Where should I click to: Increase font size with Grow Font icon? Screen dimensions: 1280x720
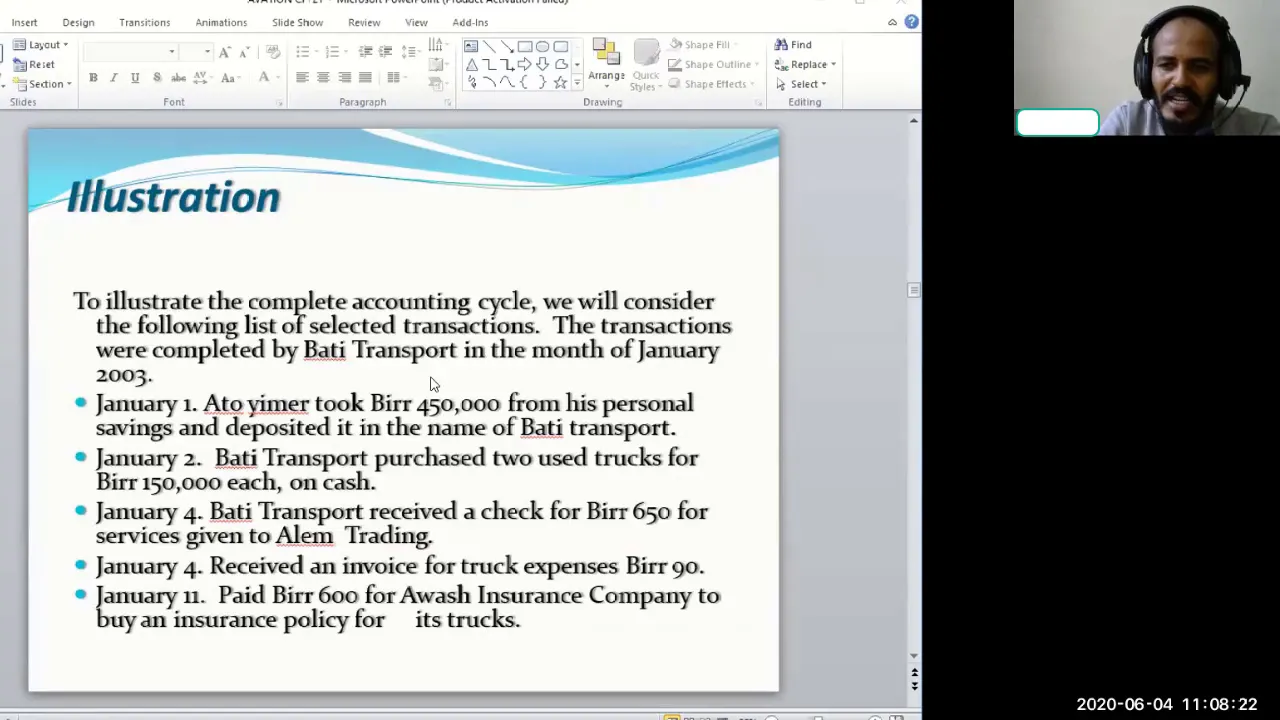(x=225, y=52)
